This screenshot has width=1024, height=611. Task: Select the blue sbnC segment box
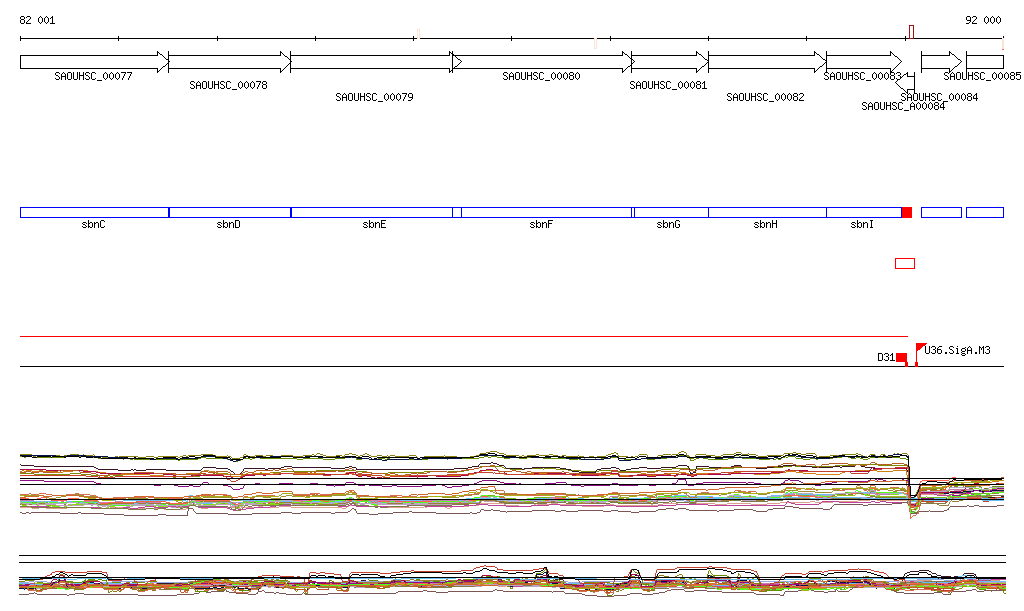pyautogui.click(x=94, y=212)
